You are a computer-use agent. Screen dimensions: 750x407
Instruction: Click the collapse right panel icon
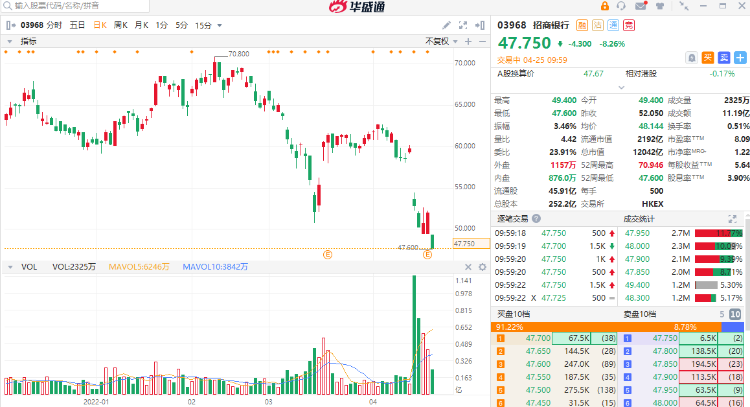tap(480, 25)
